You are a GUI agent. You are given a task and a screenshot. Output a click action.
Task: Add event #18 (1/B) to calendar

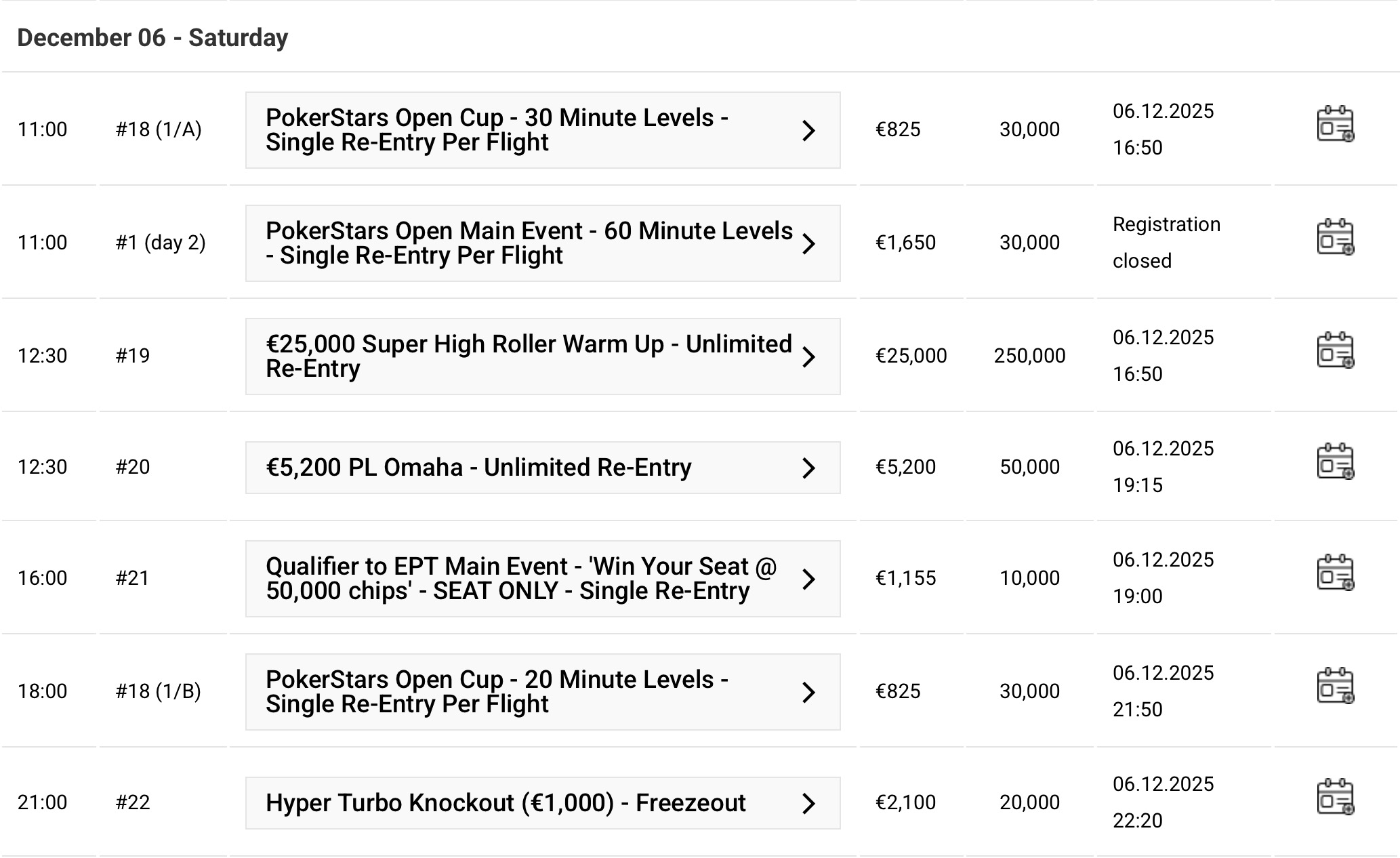pyautogui.click(x=1334, y=686)
